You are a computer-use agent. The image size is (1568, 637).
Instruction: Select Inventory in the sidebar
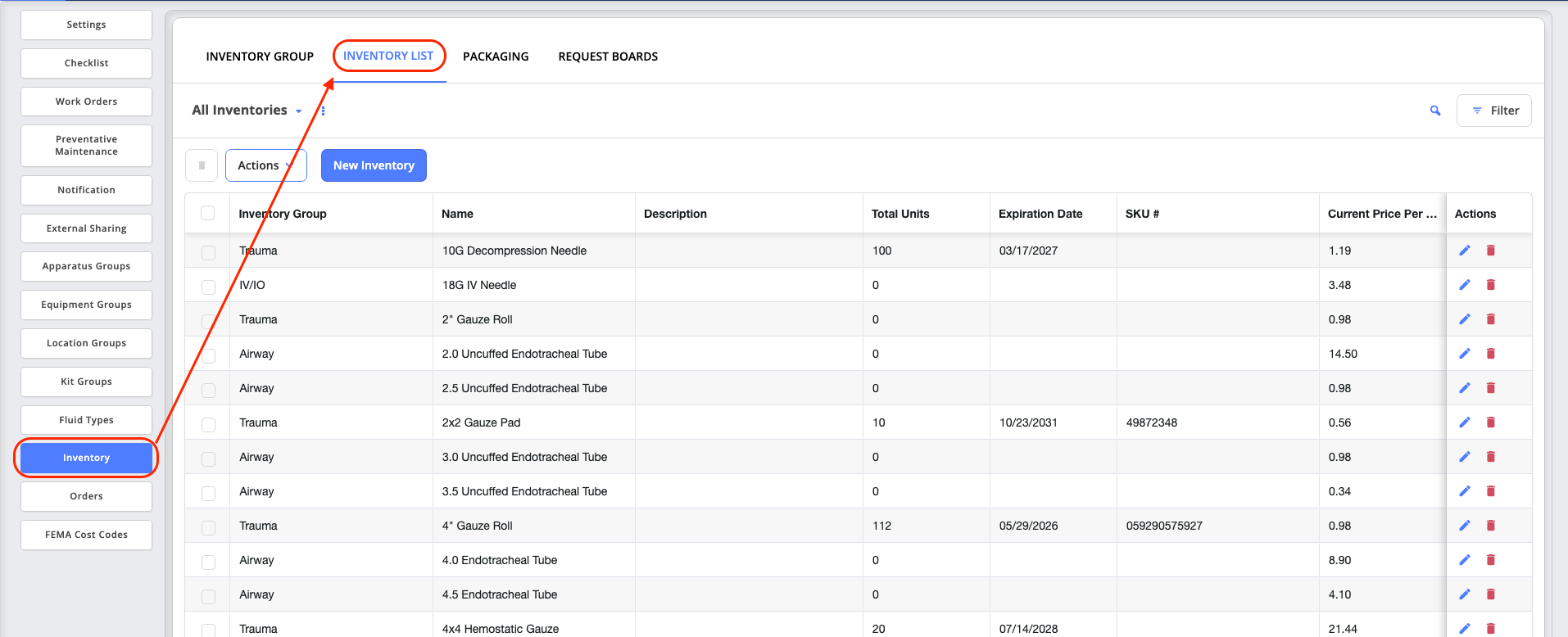[x=86, y=458]
